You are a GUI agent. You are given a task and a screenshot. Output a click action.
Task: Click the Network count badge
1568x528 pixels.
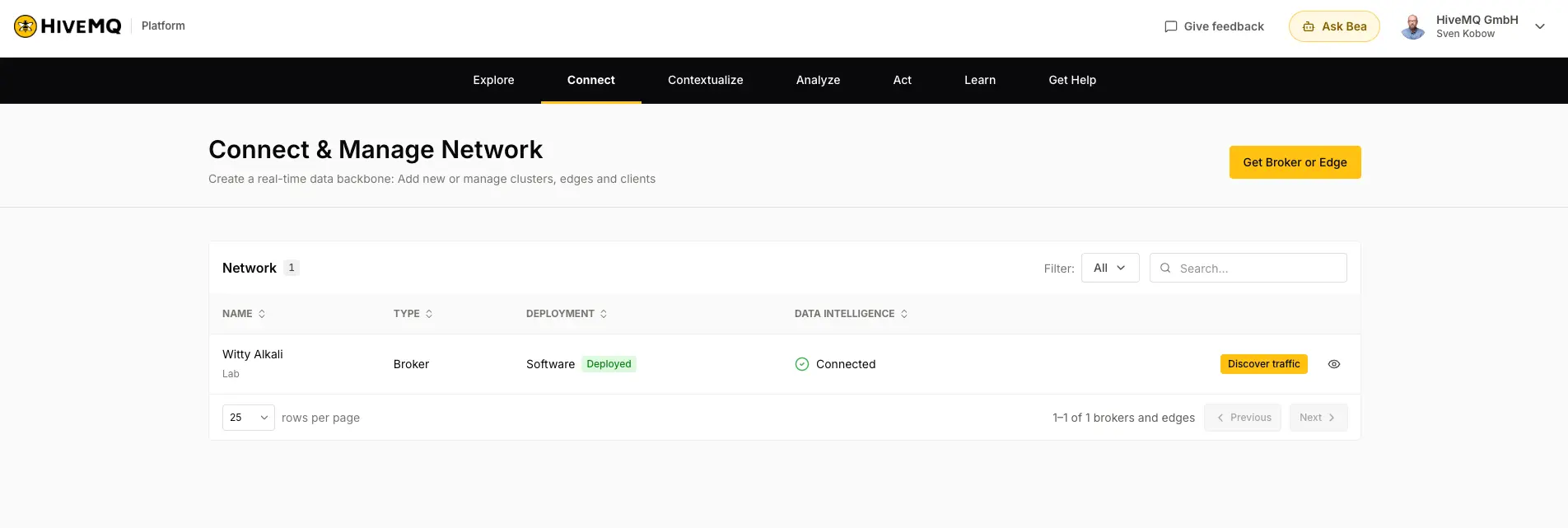292,268
